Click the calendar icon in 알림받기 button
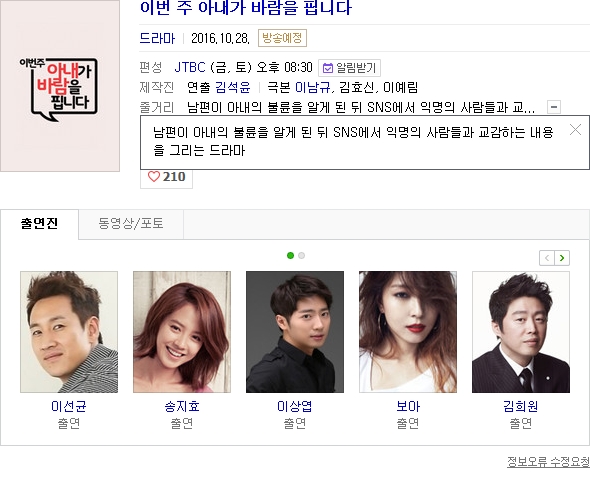Image resolution: width=590 pixels, height=501 pixels. coord(328,68)
